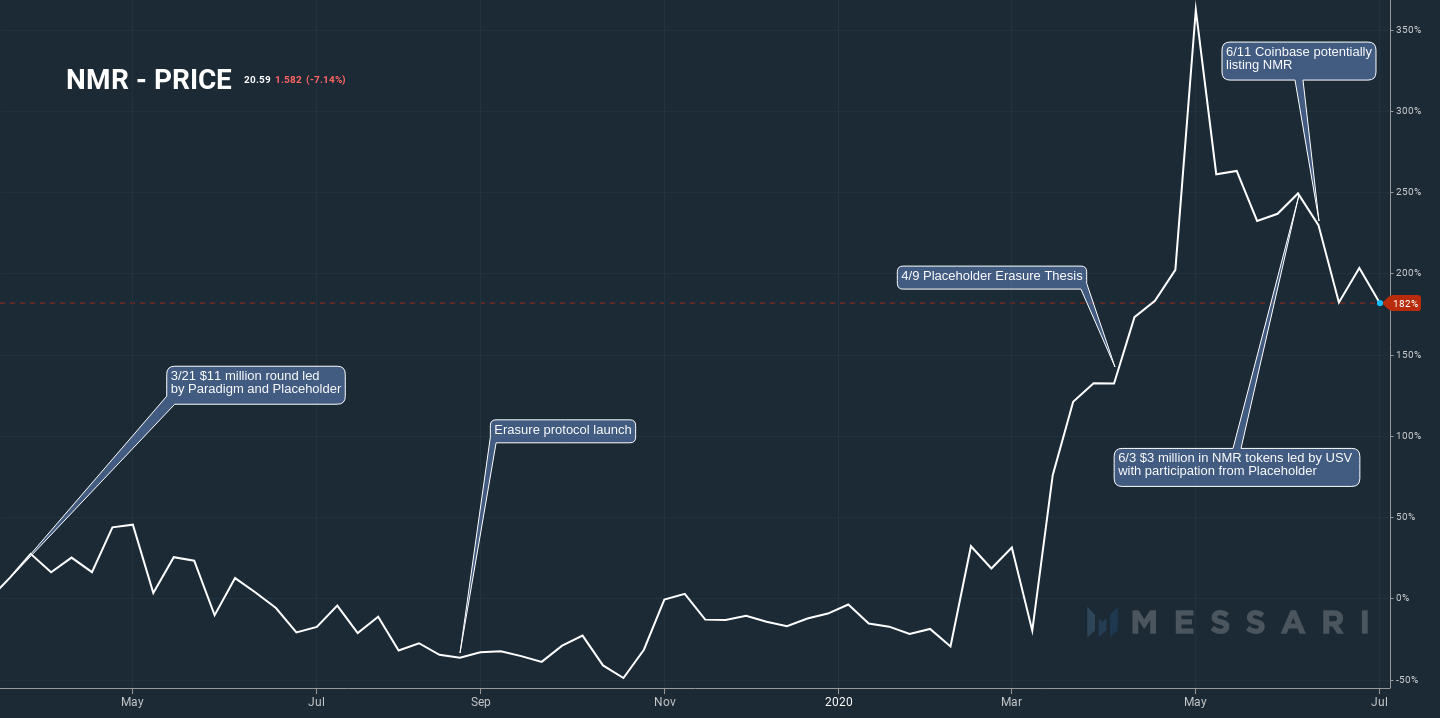Click the first May label on time axis
Screen dimensions: 1440x718
(133, 702)
